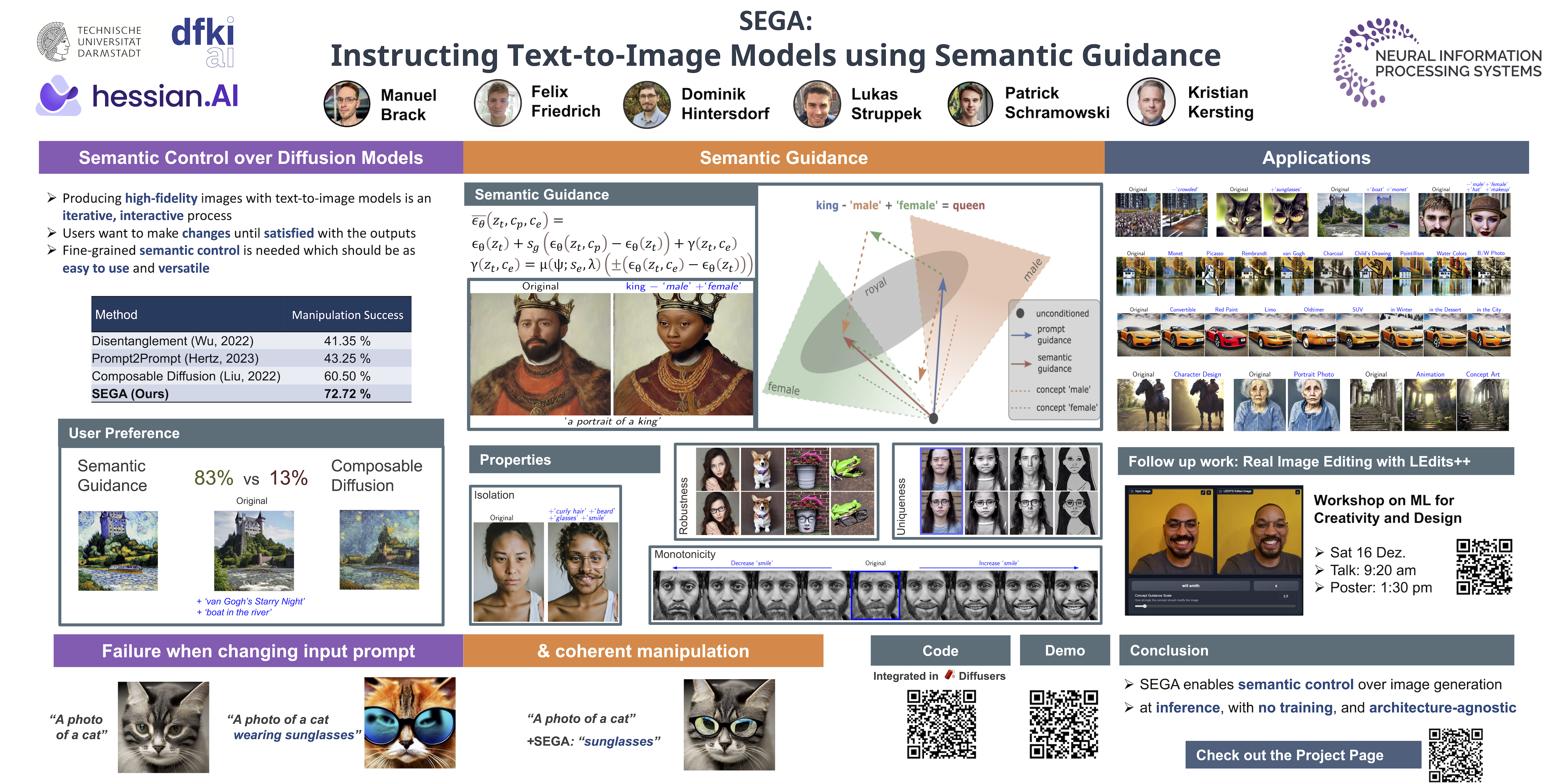This screenshot has width=1568, height=784.
Task: Click the pencil edit icon on Input Image
Action: (1203, 492)
